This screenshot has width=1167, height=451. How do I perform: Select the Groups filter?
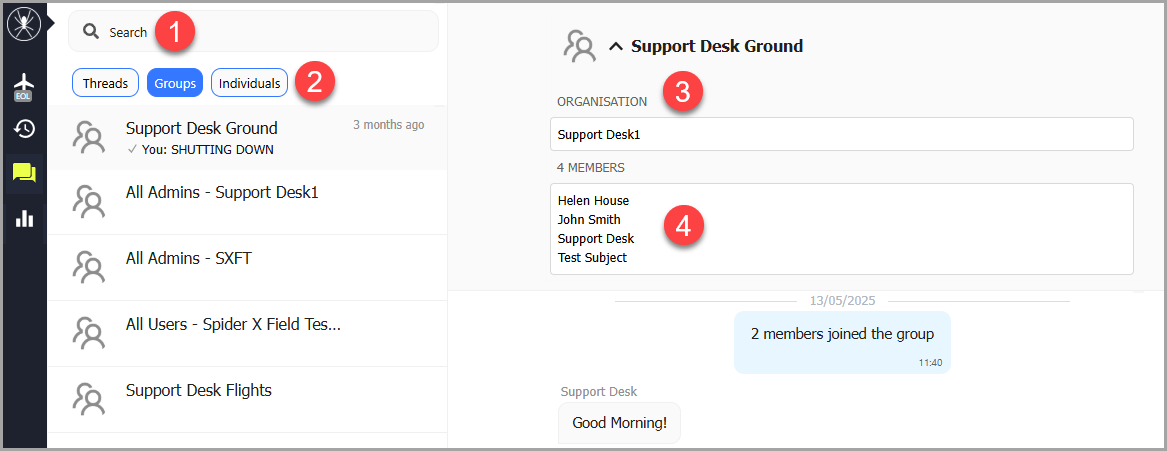click(175, 83)
